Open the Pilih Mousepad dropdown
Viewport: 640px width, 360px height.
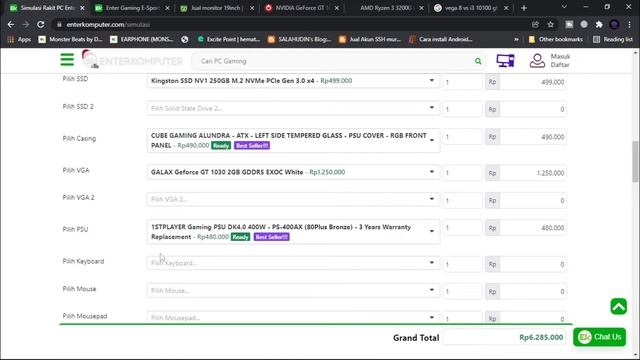click(293, 318)
